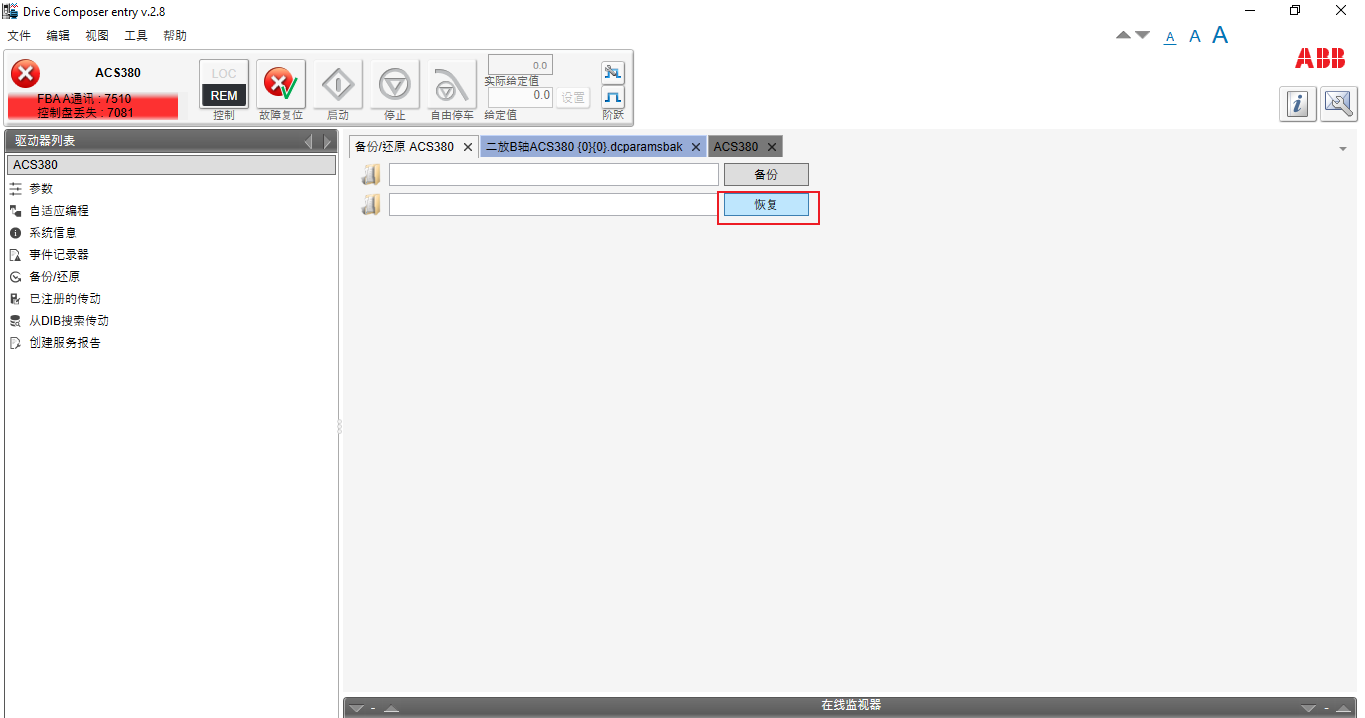
Task: Click the 故障复位 fault reset icon
Action: (x=281, y=83)
